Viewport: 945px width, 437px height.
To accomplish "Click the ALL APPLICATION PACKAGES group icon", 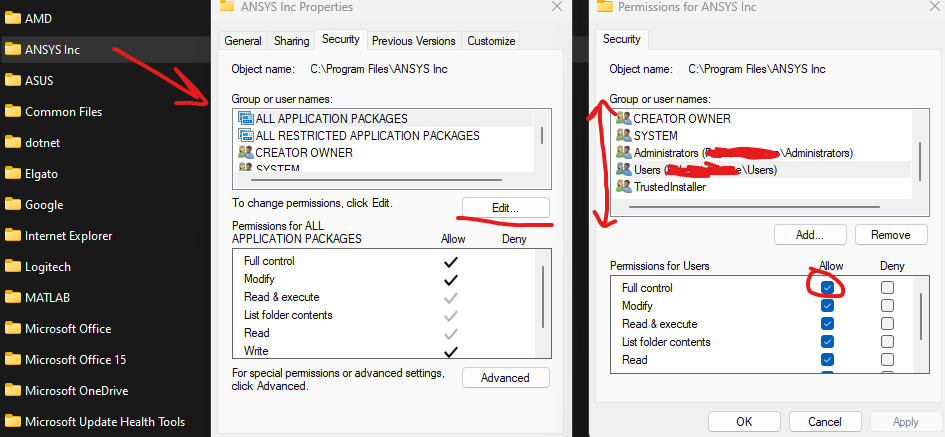I will pyautogui.click(x=246, y=118).
